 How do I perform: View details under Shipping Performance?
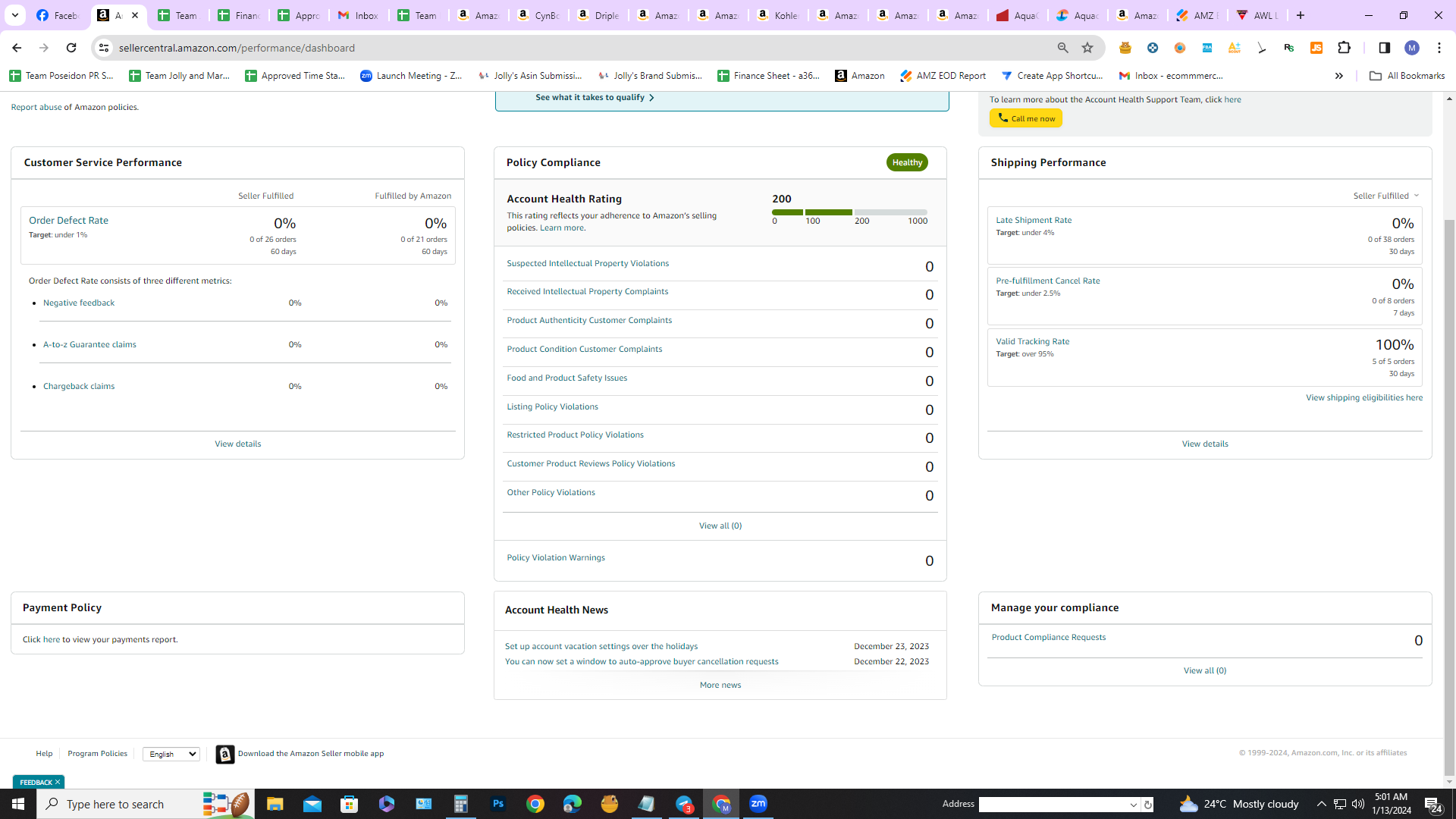pyautogui.click(x=1205, y=444)
